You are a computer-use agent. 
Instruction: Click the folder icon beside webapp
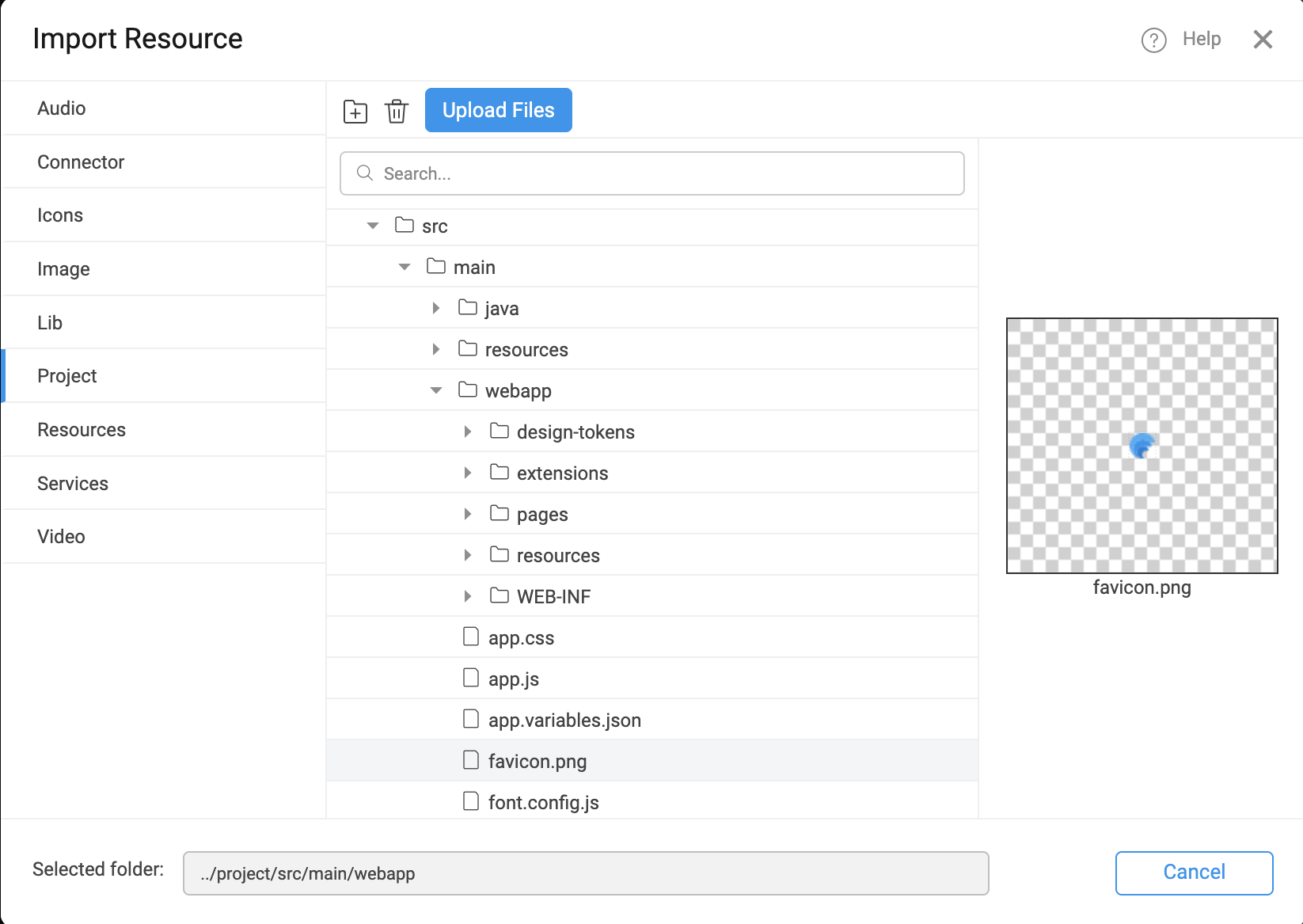[467, 390]
